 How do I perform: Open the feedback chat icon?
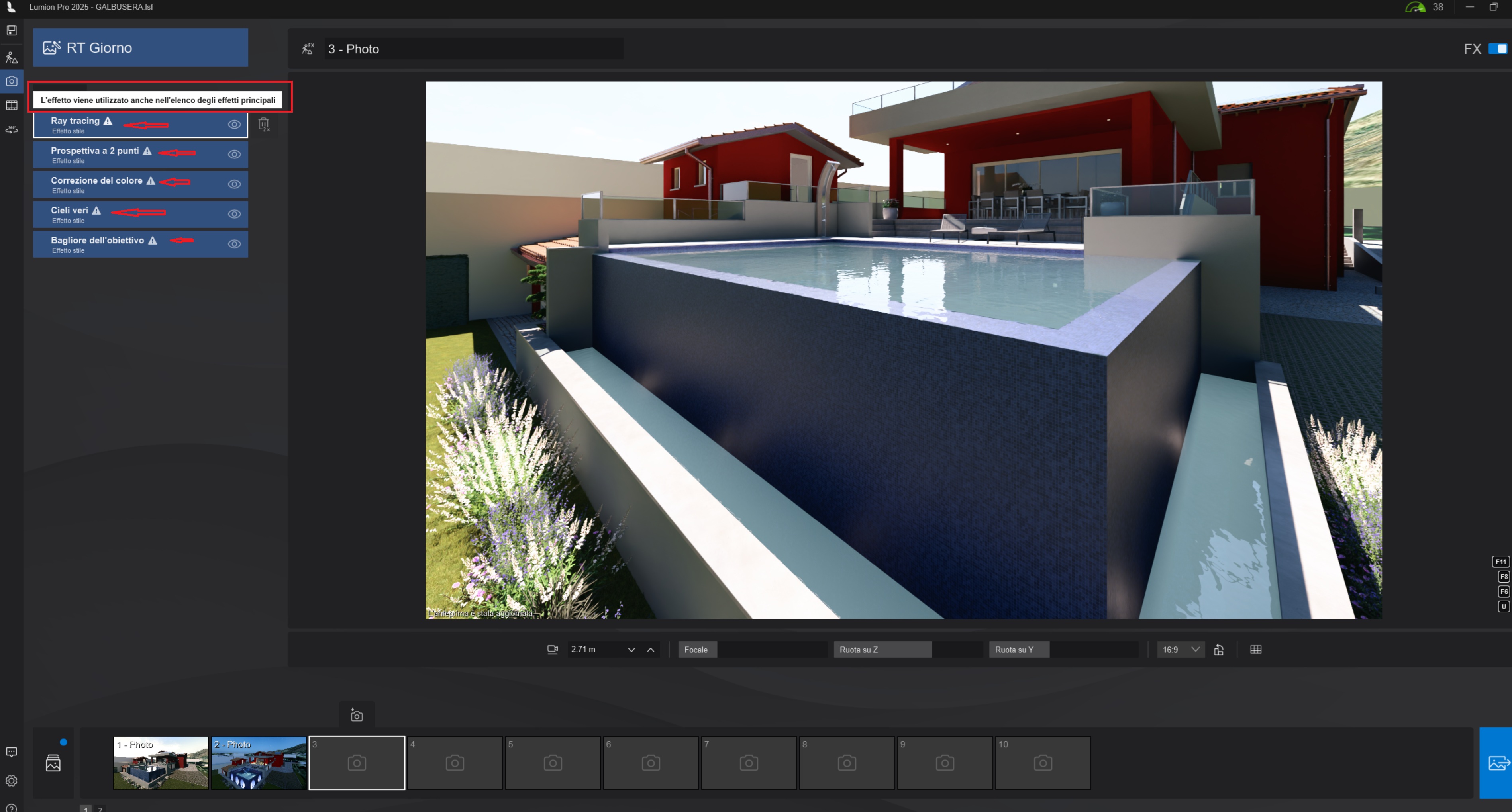click(x=11, y=752)
